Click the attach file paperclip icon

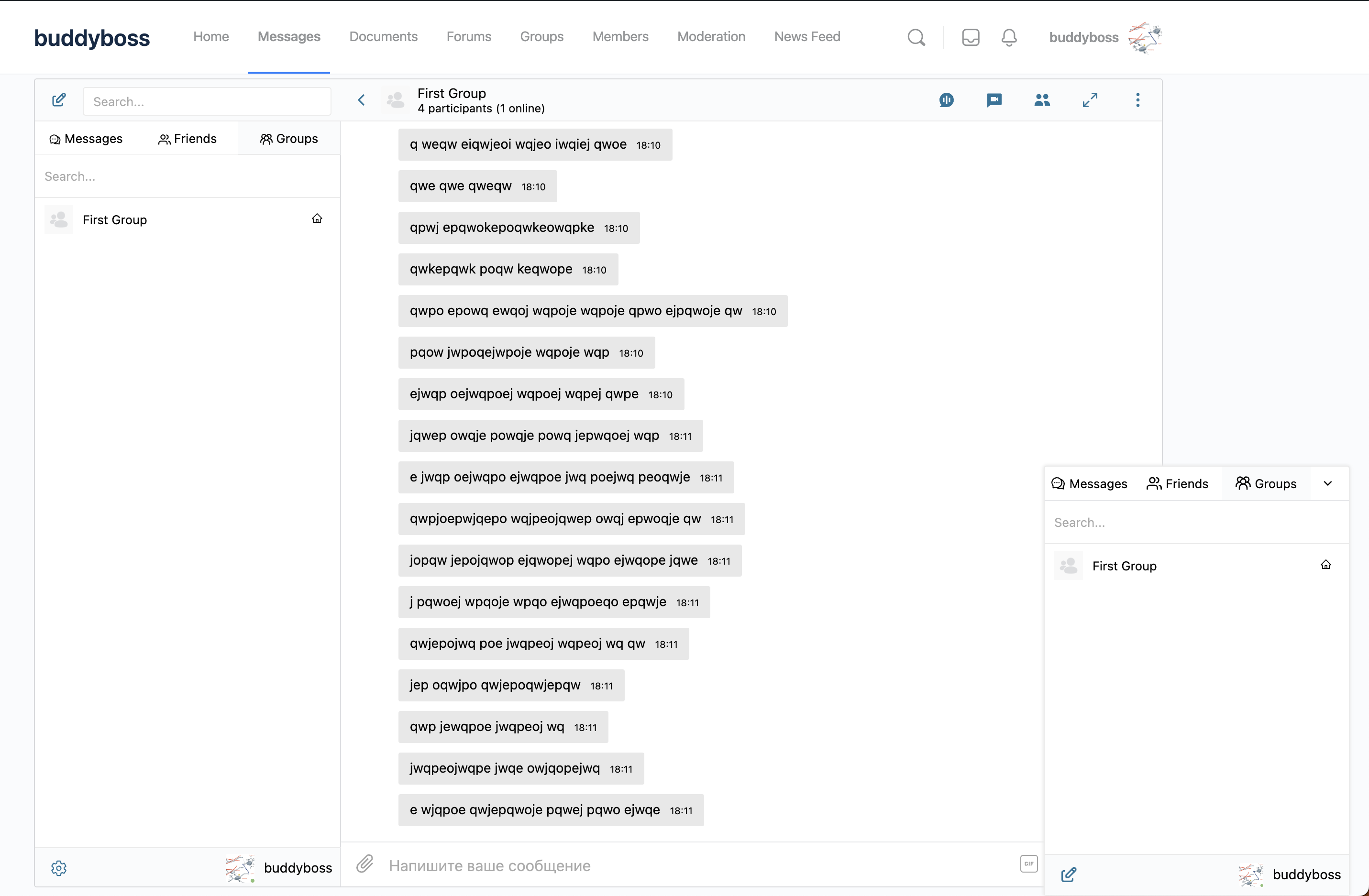point(364,864)
